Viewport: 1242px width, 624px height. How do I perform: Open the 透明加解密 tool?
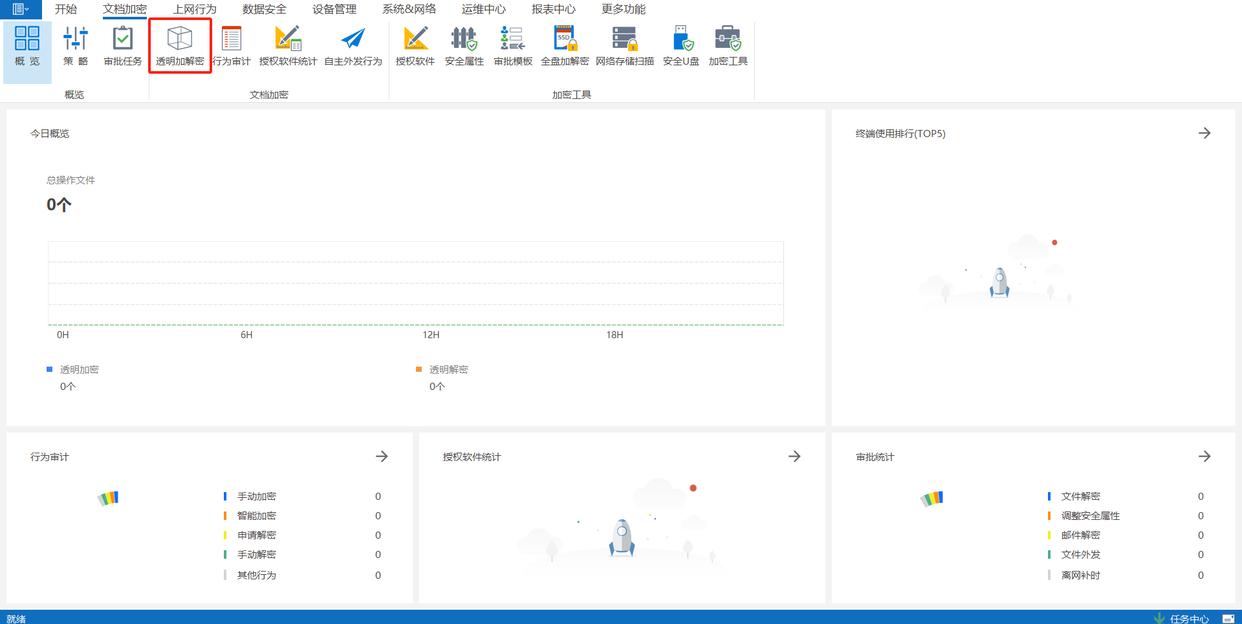click(x=180, y=46)
